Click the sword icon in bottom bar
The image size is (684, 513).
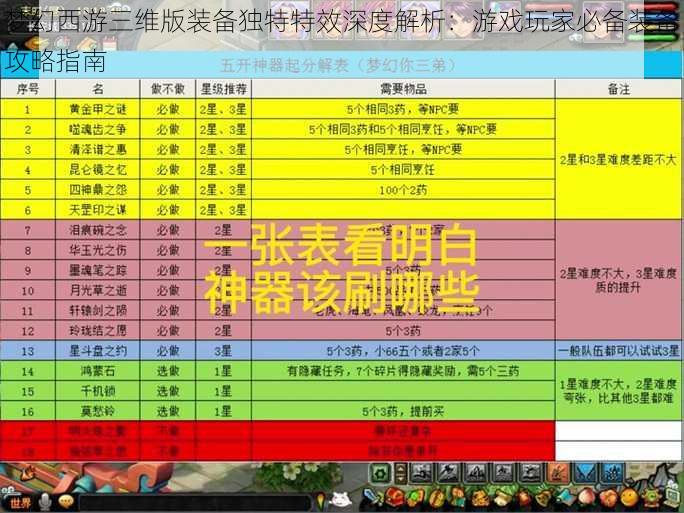point(371,499)
